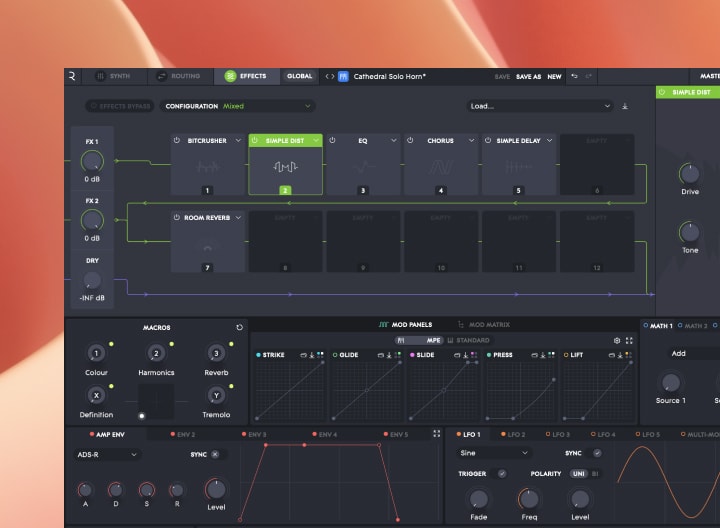The width and height of the screenshot is (720, 528).
Task: Toggle Effects Bypass switch
Action: [x=120, y=106]
